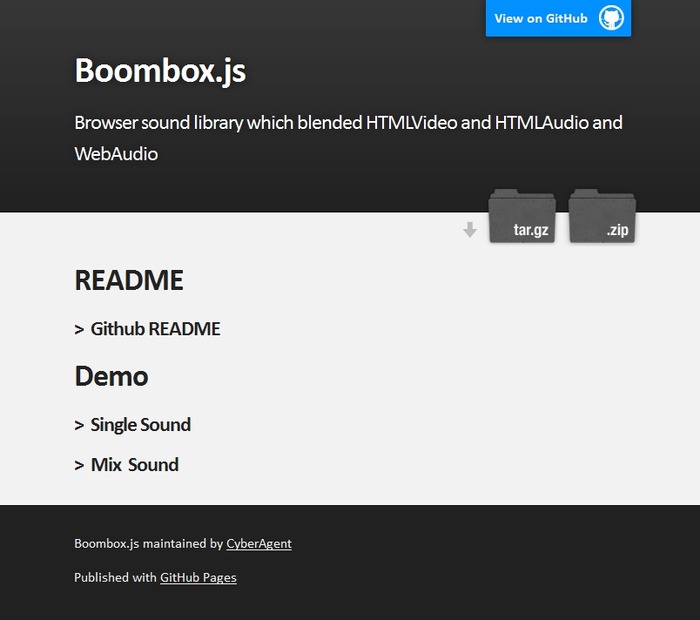The image size is (700, 620).
Task: Select the README section heading
Action: (x=129, y=281)
